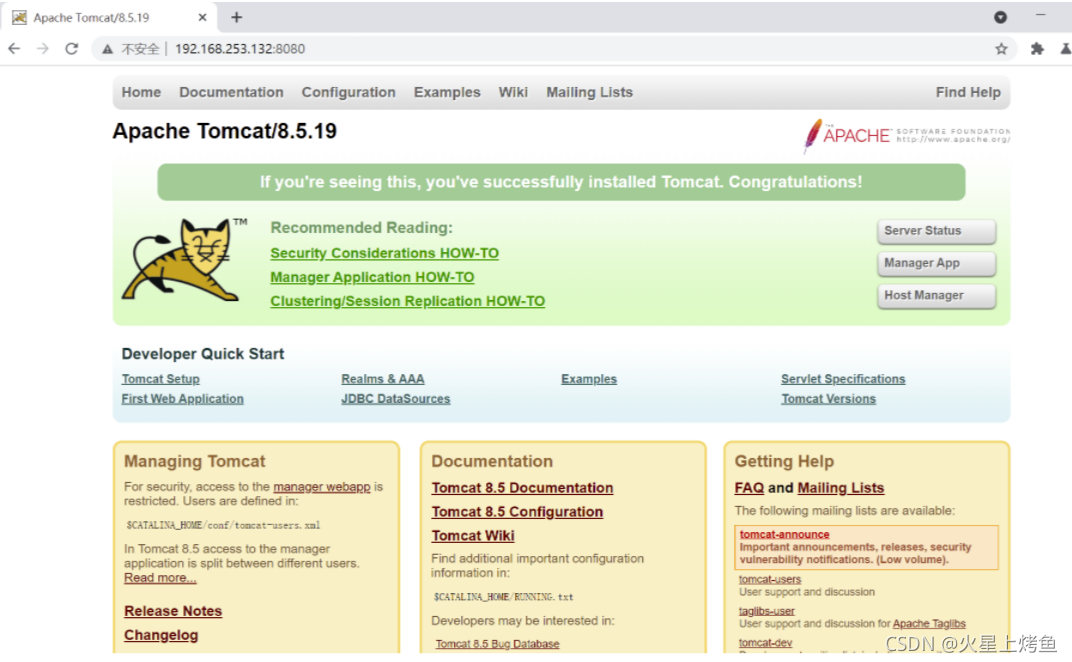Open the tomcat-dev mailing list link
The width and height of the screenshot is (1072, 662).
(x=765, y=643)
